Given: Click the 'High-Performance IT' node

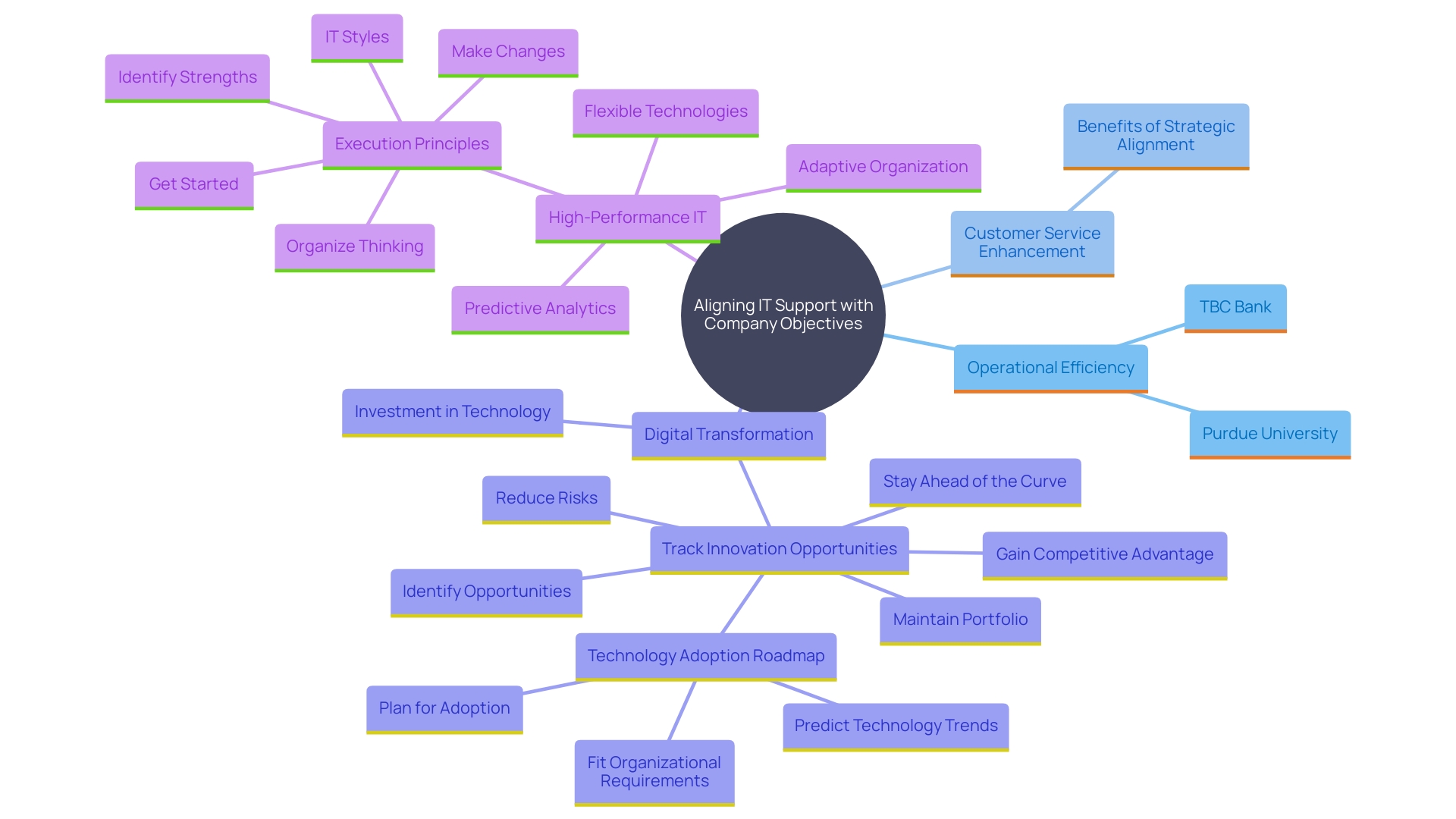Looking at the screenshot, I should coord(627,217).
